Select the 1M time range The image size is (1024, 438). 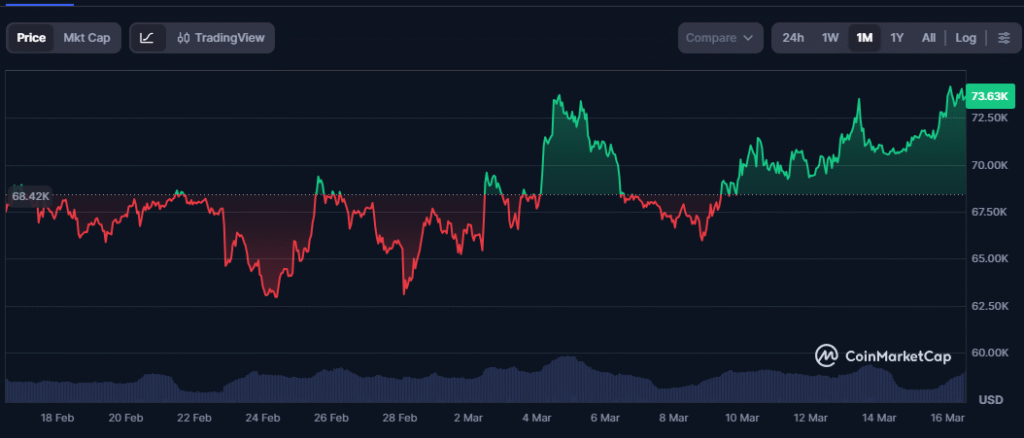[x=864, y=38]
